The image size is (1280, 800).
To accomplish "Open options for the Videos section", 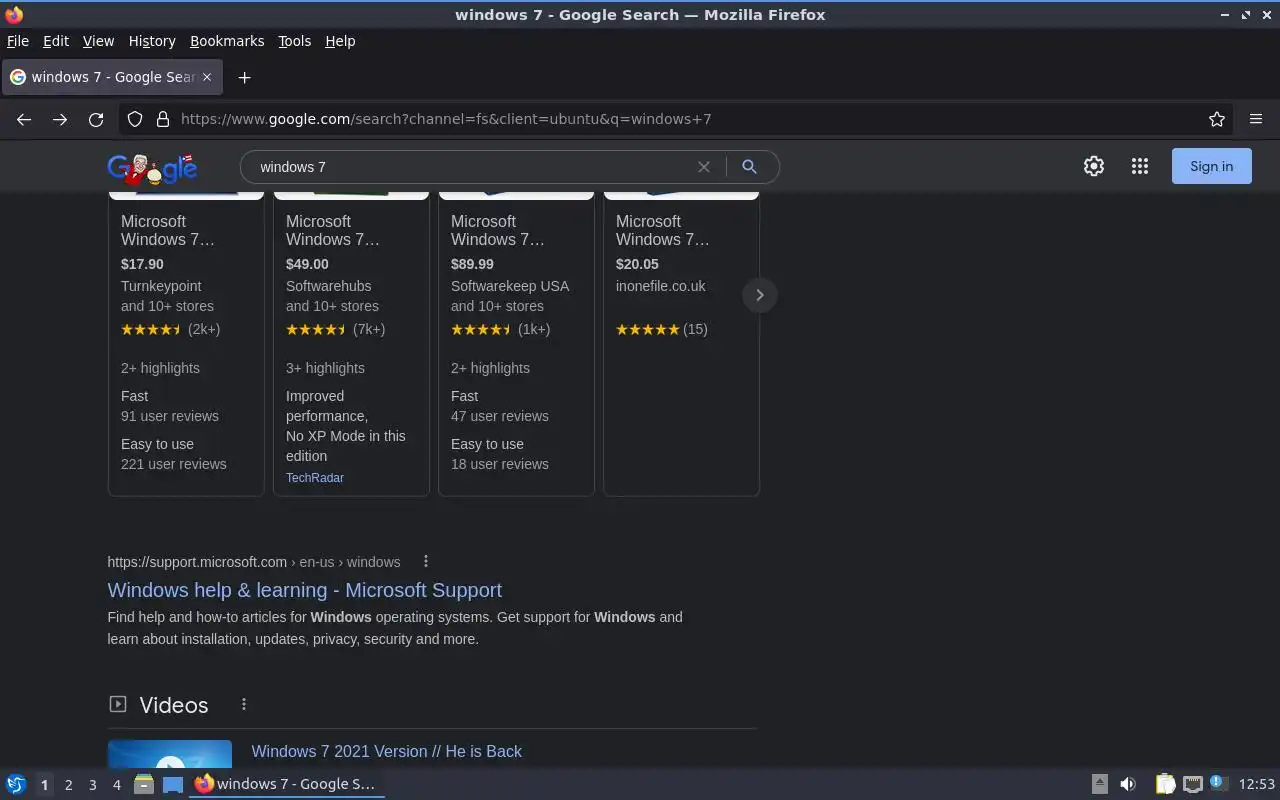I will 244,704.
